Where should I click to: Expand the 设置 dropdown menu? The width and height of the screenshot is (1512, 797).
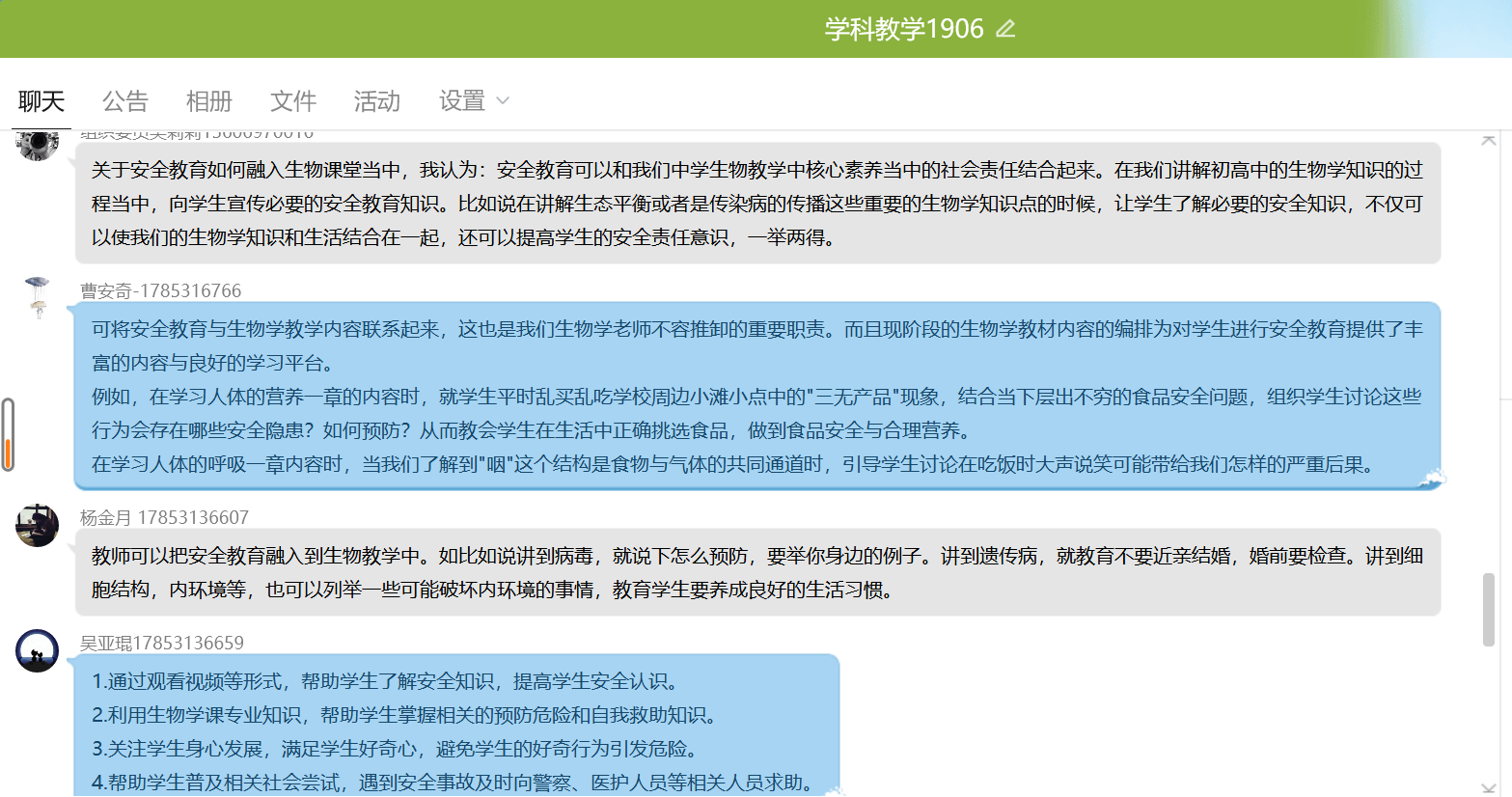coord(462,101)
